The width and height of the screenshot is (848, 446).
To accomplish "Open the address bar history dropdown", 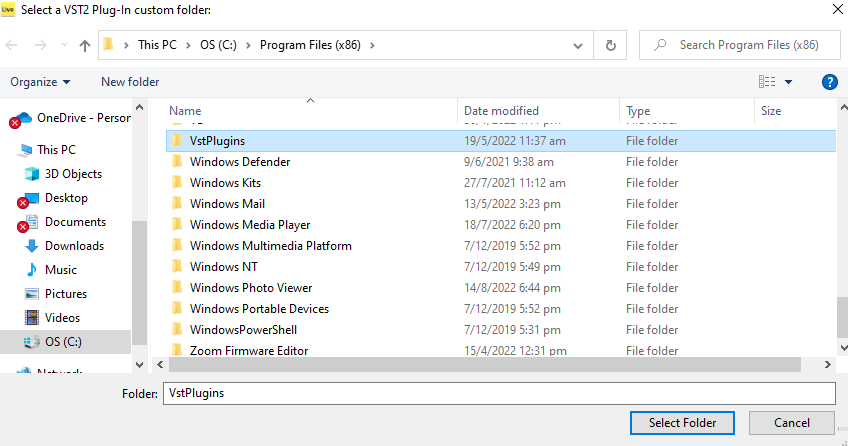I will tap(578, 45).
